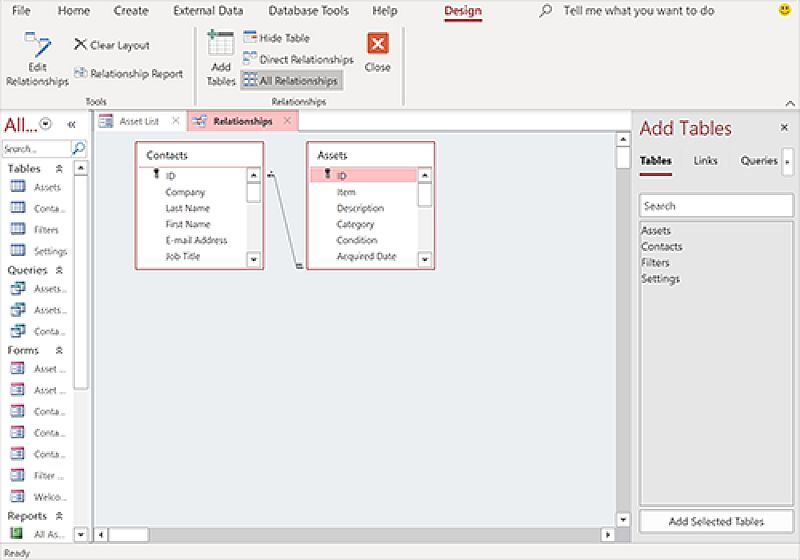Image resolution: width=800 pixels, height=560 pixels.
Task: Close the Relationships design view with the red Close icon
Action: click(377, 45)
